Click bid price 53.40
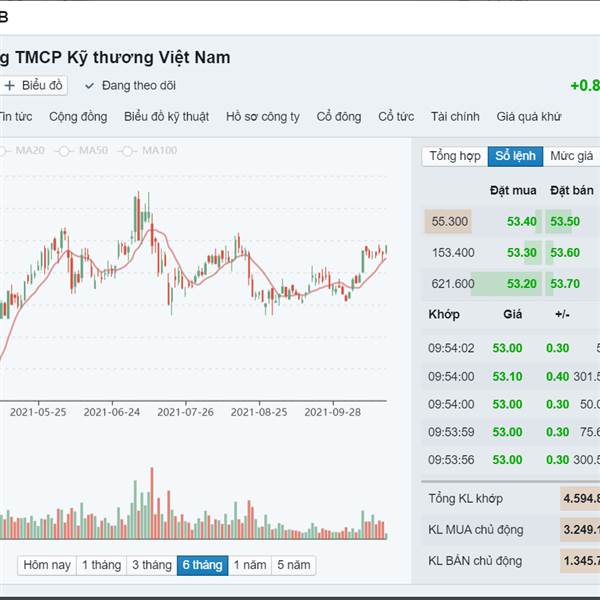 pyautogui.click(x=522, y=221)
